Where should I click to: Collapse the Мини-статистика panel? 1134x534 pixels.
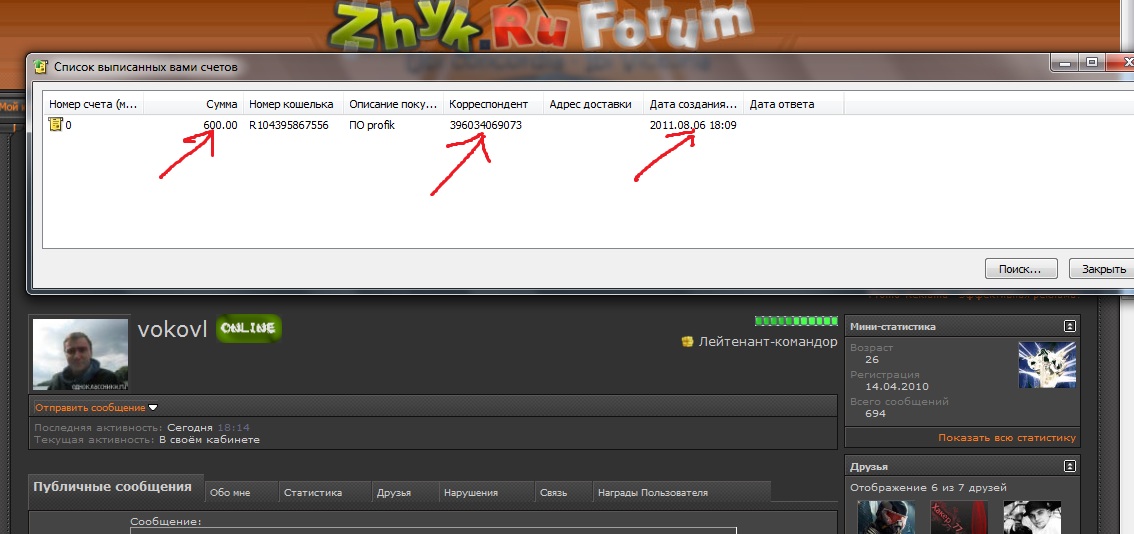(1070, 326)
